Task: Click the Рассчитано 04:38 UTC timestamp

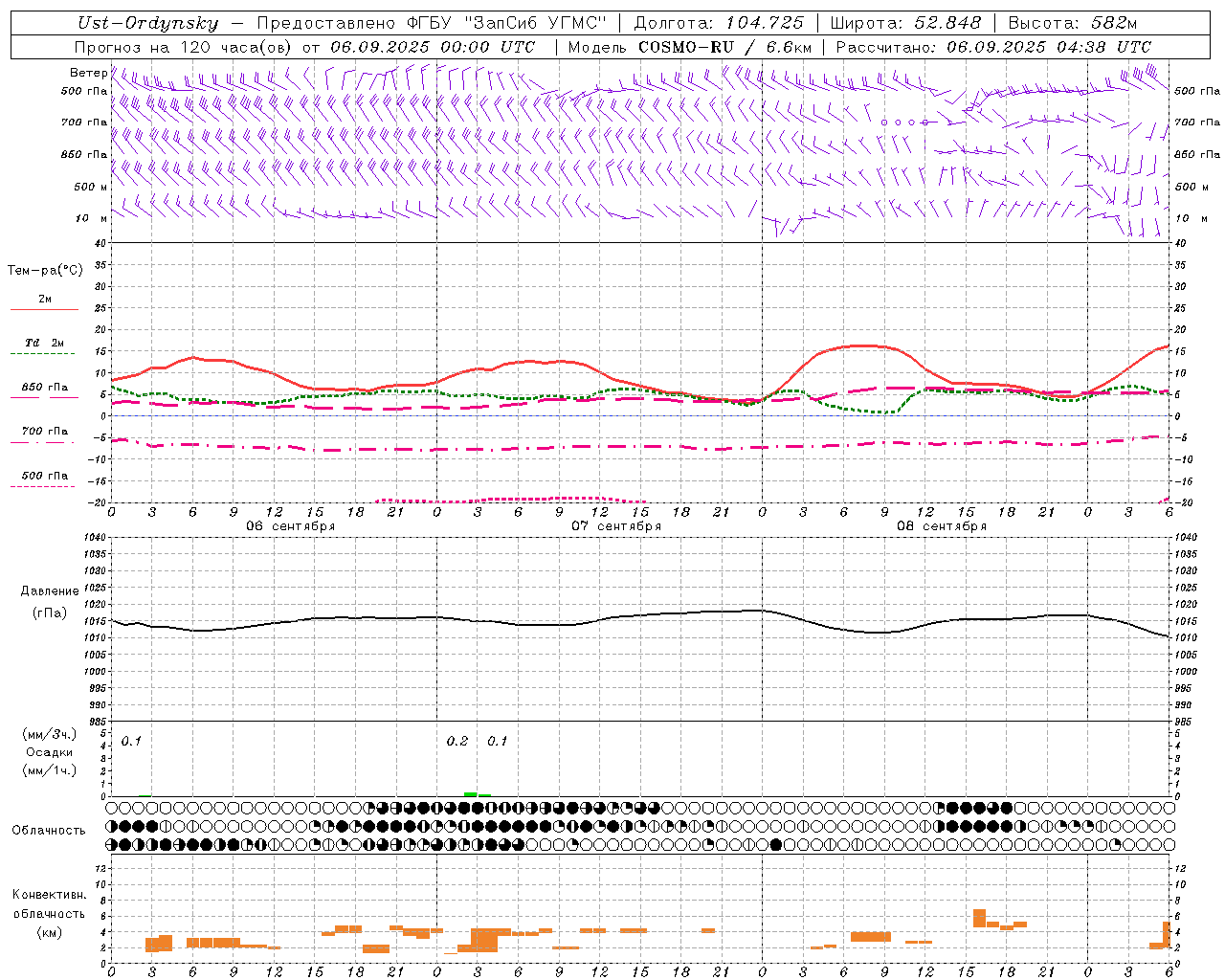Action: [993, 47]
